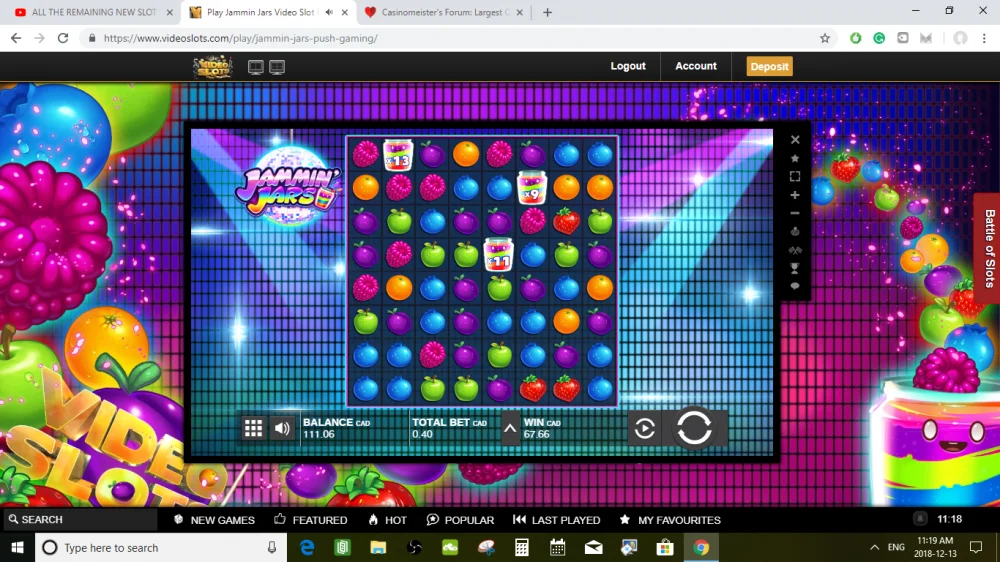
Task: Mute audio on the Jammin Jars tab
Action: (329, 12)
